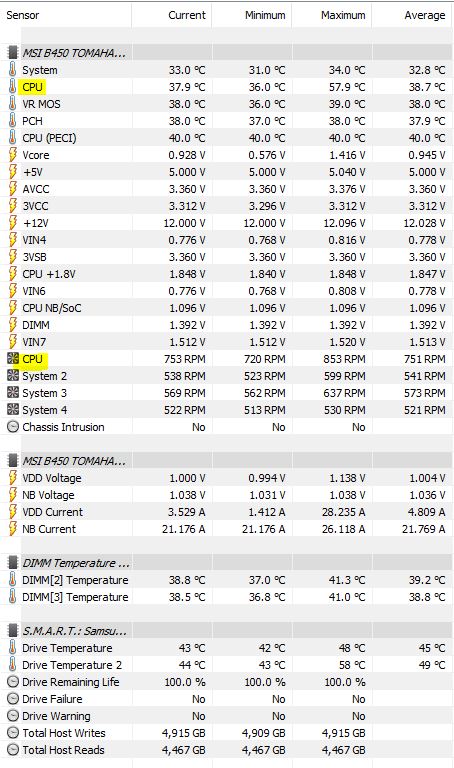Click the Current column header
Screen dimensions: 454x768
[187, 15]
